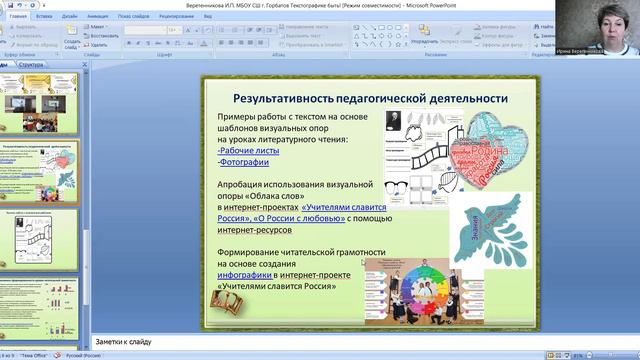Toggle text shadow formatting
This screenshot has height=360, width=640.
[167, 43]
